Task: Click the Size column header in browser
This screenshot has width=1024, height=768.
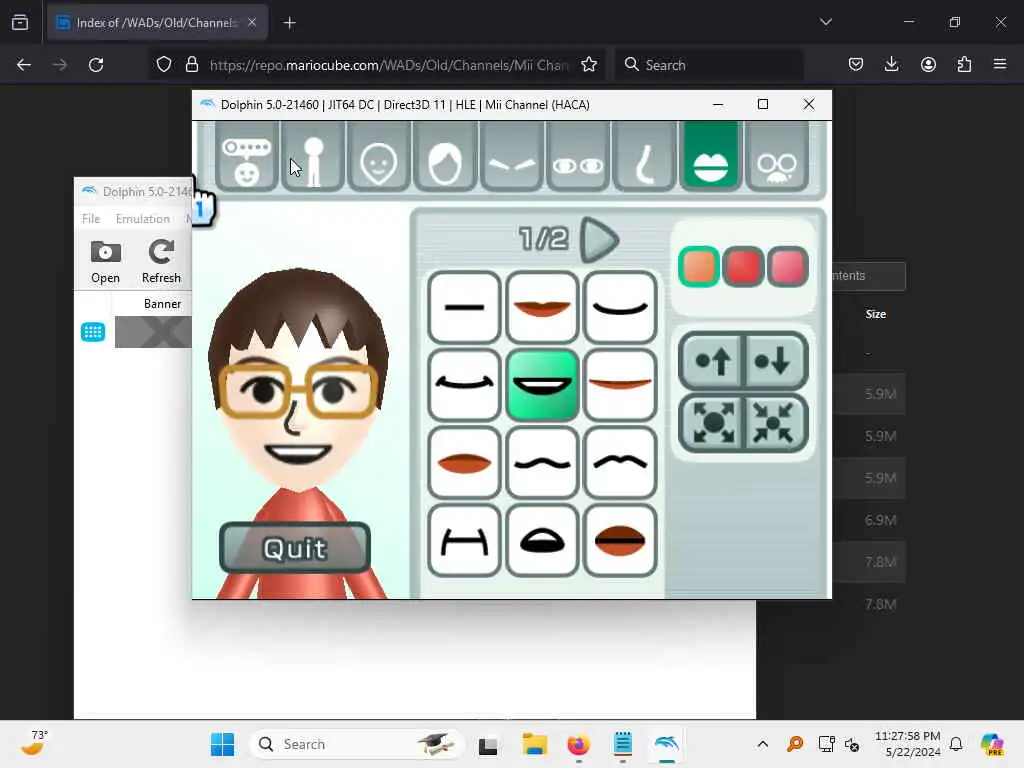Action: [x=875, y=314]
